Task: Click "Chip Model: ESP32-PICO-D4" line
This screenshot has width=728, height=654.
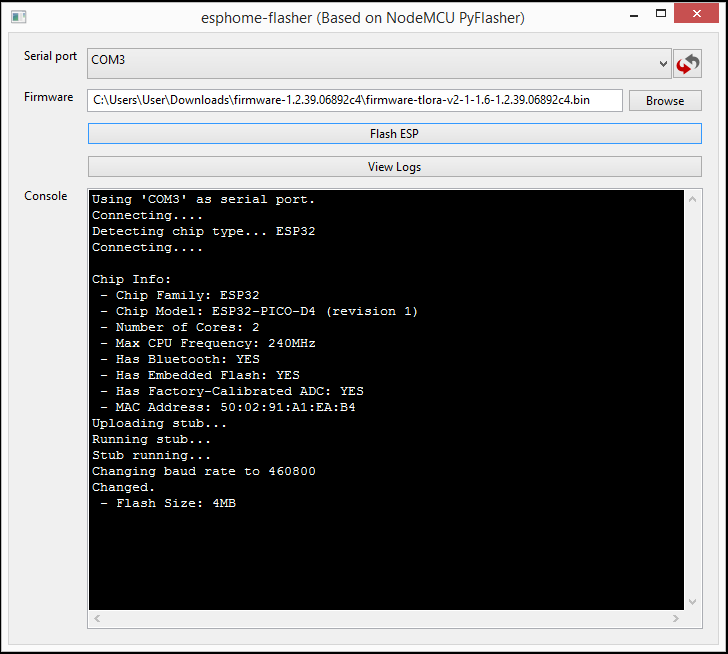Action: (259, 311)
